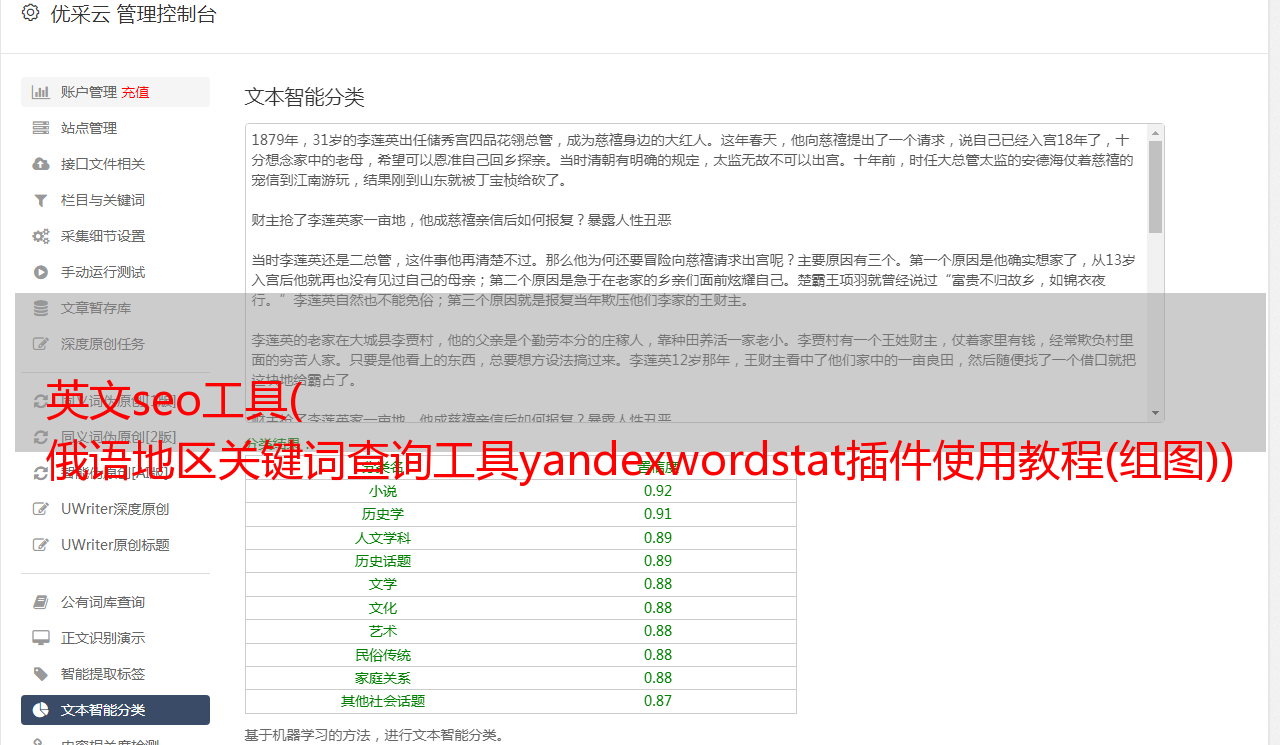Image resolution: width=1280 pixels, height=745 pixels.
Task: Select the monitor icon for 正文识别演示
Action: point(41,638)
